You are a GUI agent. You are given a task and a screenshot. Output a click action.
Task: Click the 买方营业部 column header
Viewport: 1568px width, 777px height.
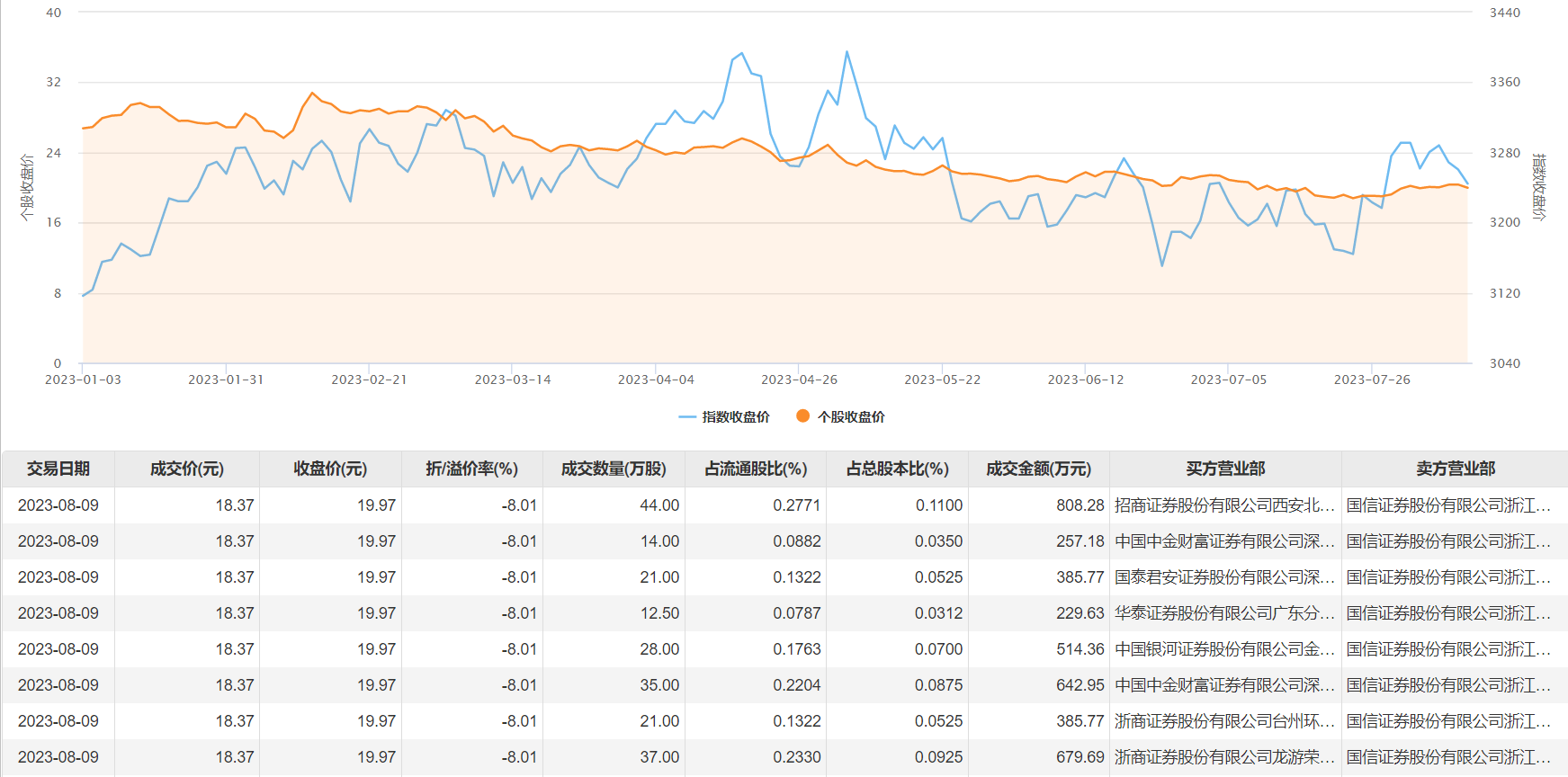(1225, 469)
